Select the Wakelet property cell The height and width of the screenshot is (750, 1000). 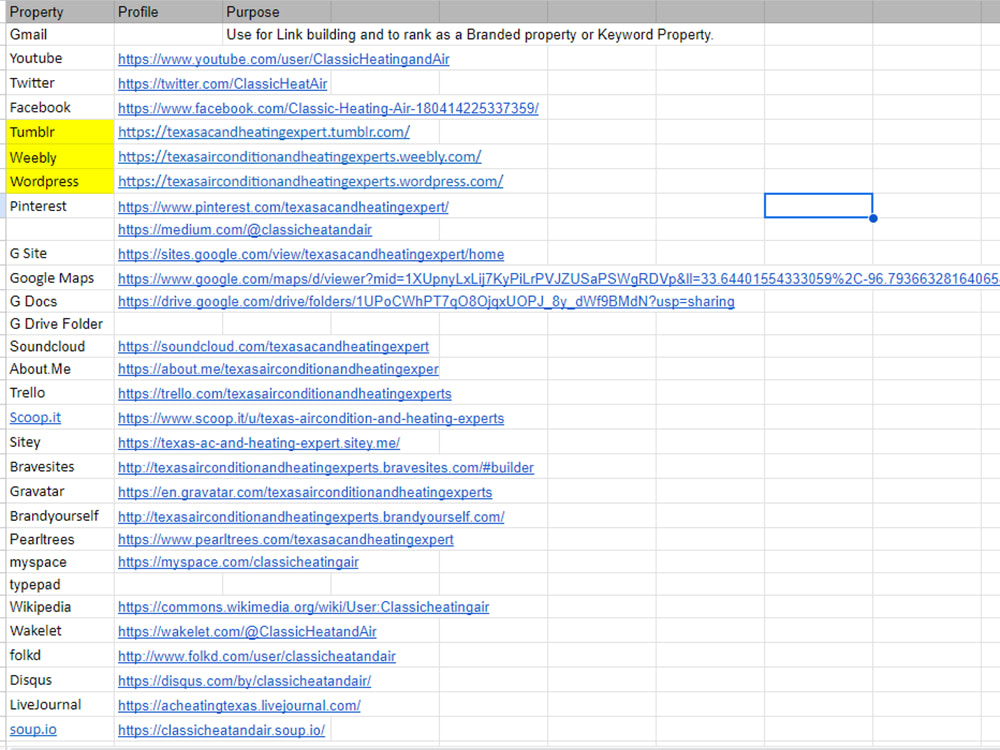click(x=60, y=631)
